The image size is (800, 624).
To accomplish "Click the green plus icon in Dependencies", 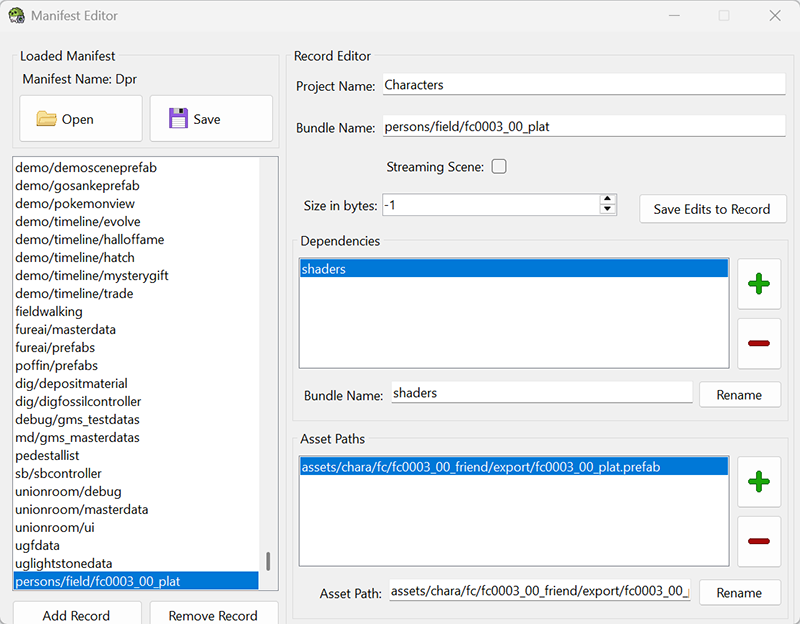I will [759, 284].
